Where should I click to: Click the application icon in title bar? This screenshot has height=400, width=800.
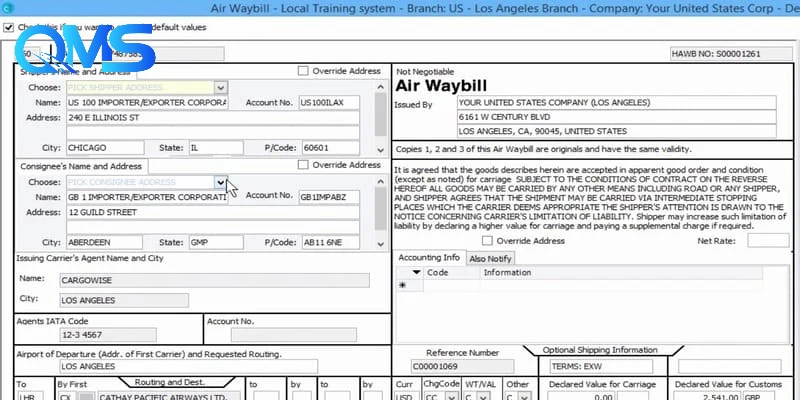pos(7,8)
